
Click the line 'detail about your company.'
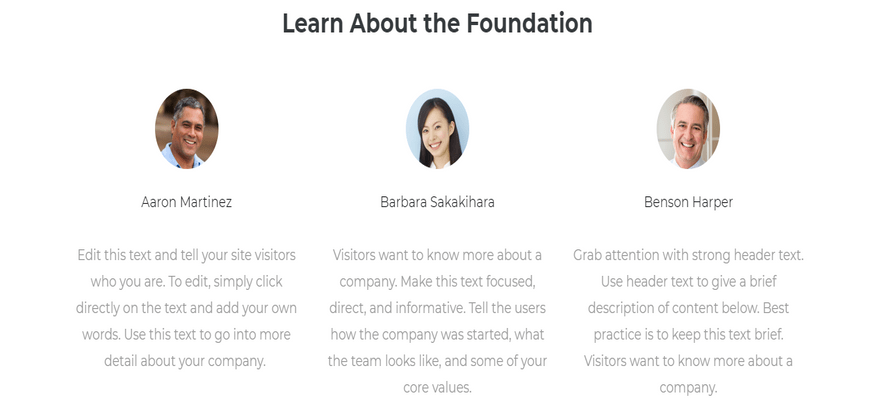pos(185,361)
